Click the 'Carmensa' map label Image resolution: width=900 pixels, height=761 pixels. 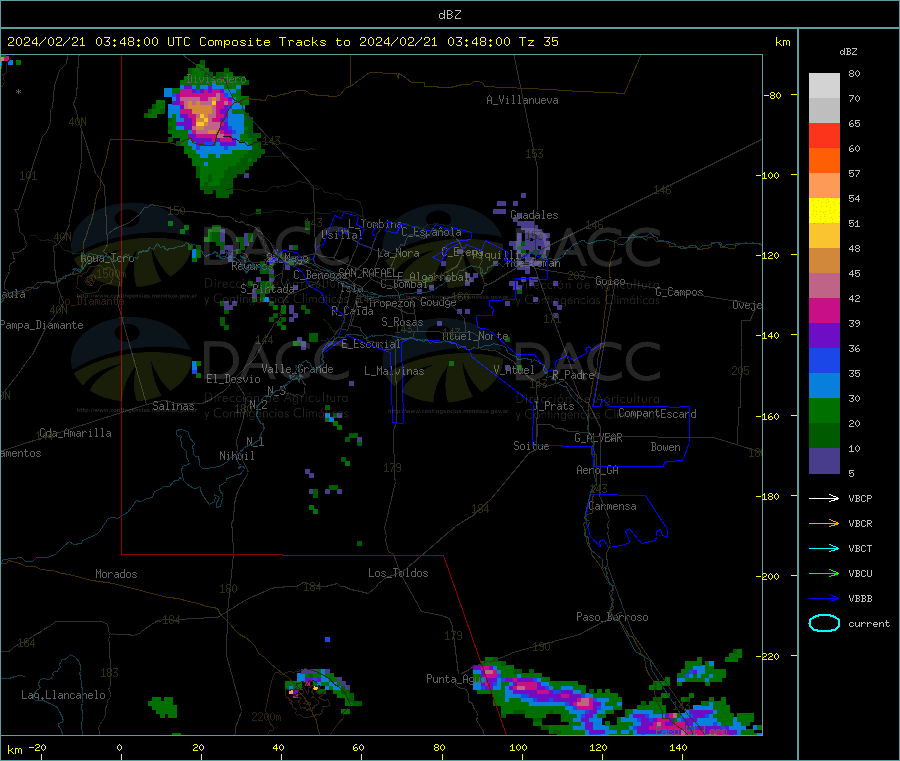612,506
